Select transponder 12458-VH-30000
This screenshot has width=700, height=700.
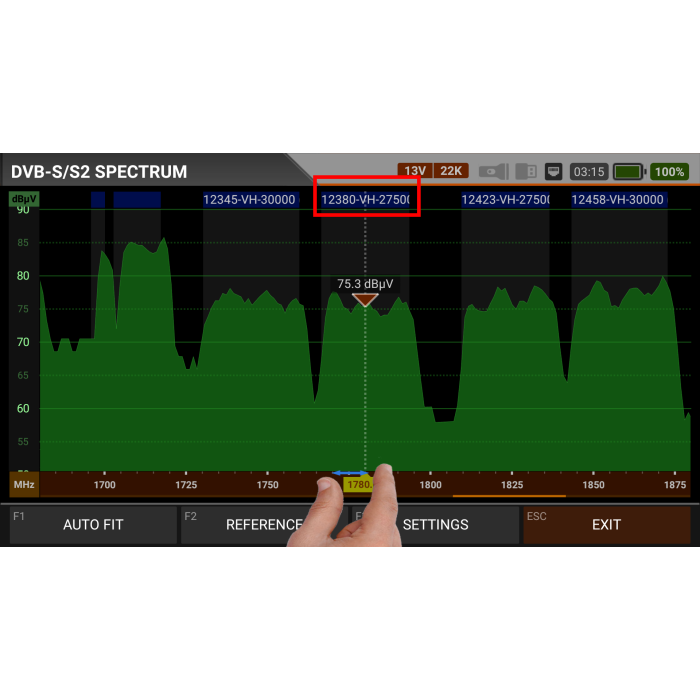point(617,199)
